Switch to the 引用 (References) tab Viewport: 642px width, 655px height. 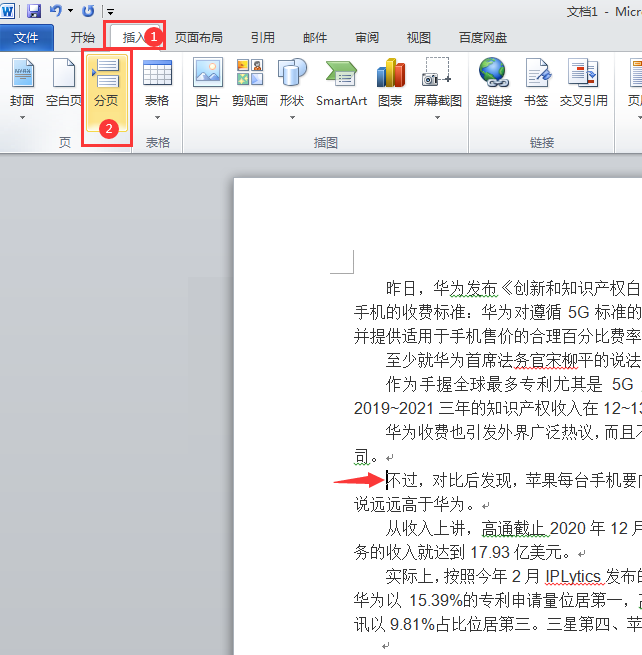pyautogui.click(x=263, y=38)
